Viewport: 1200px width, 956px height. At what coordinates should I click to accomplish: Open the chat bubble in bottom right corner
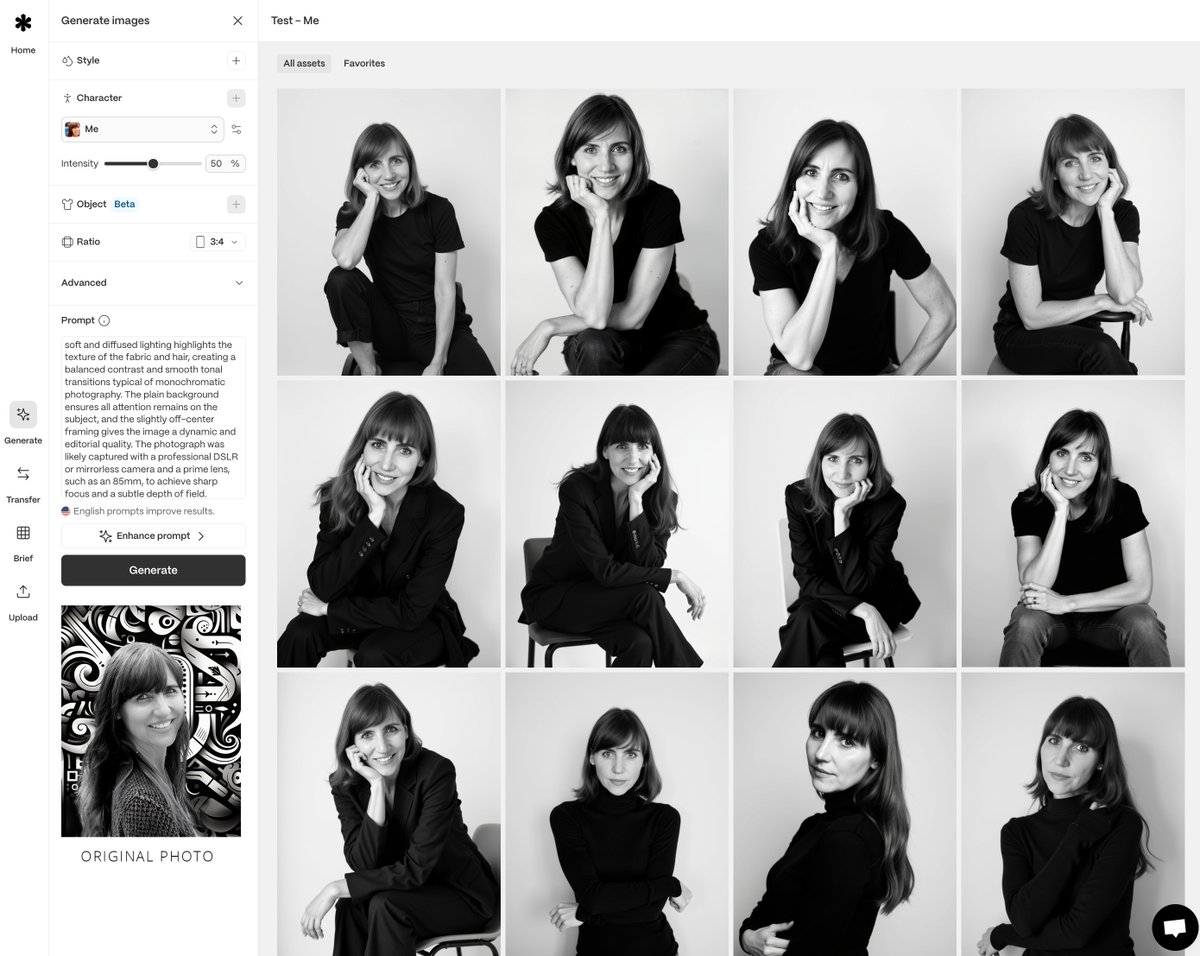1173,928
